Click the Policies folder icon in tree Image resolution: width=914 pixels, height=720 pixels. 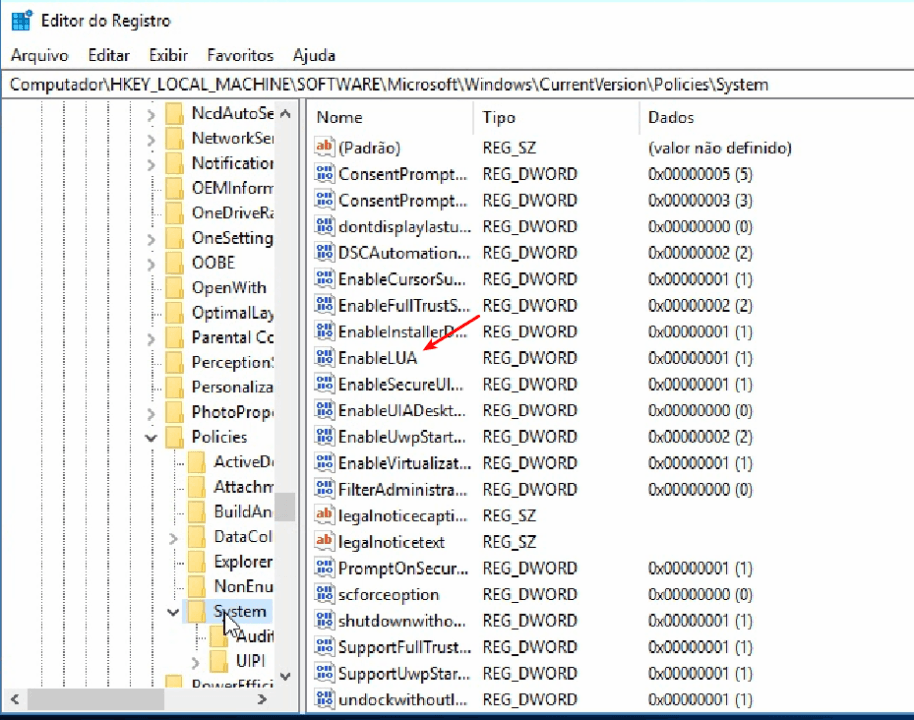pyautogui.click(x=174, y=437)
